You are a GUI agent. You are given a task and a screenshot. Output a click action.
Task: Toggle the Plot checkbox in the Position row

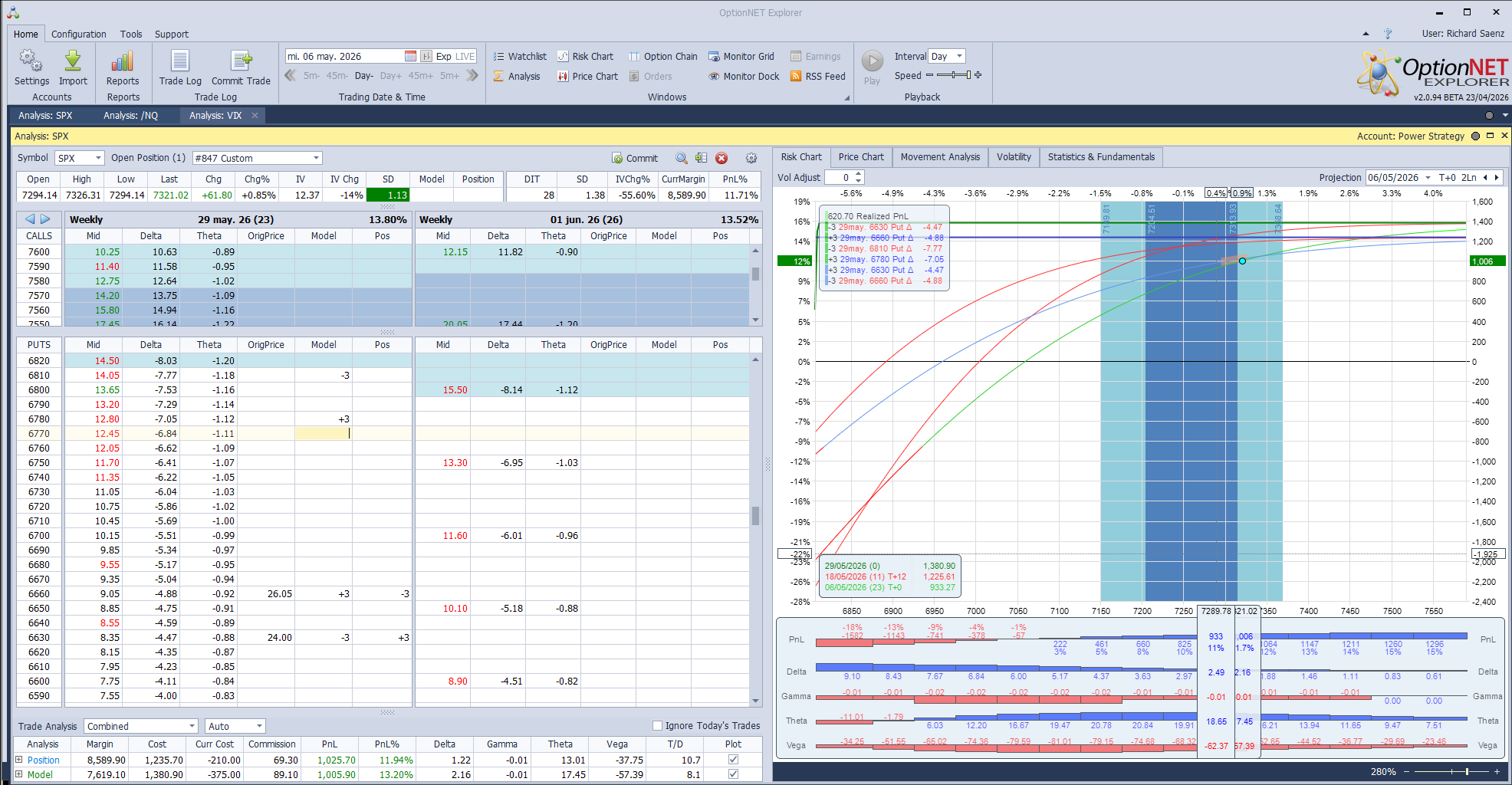click(x=733, y=760)
